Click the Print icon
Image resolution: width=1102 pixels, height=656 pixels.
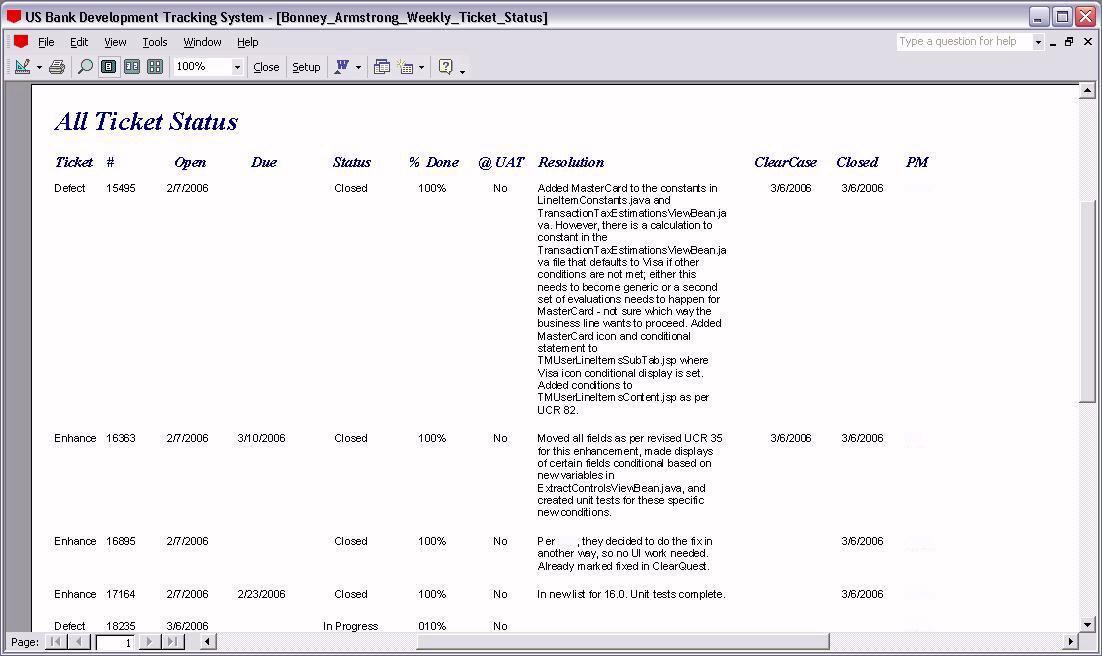click(x=57, y=67)
